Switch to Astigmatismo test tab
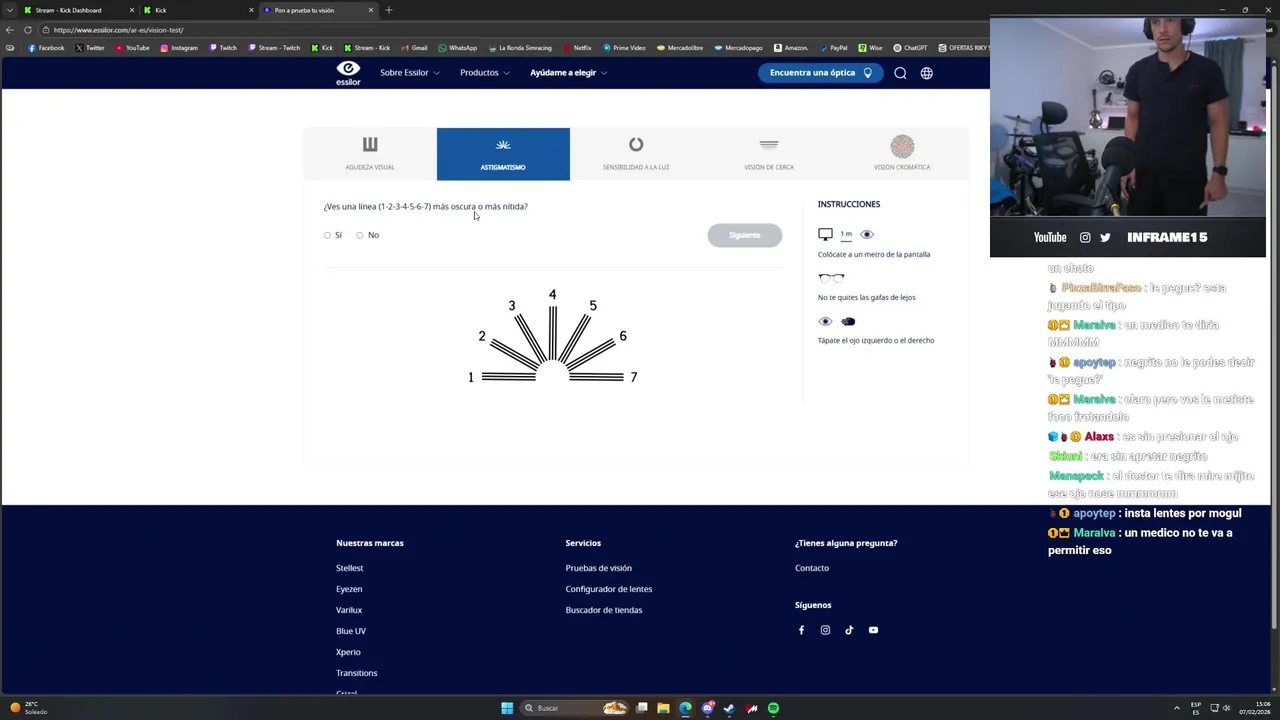 [503, 154]
